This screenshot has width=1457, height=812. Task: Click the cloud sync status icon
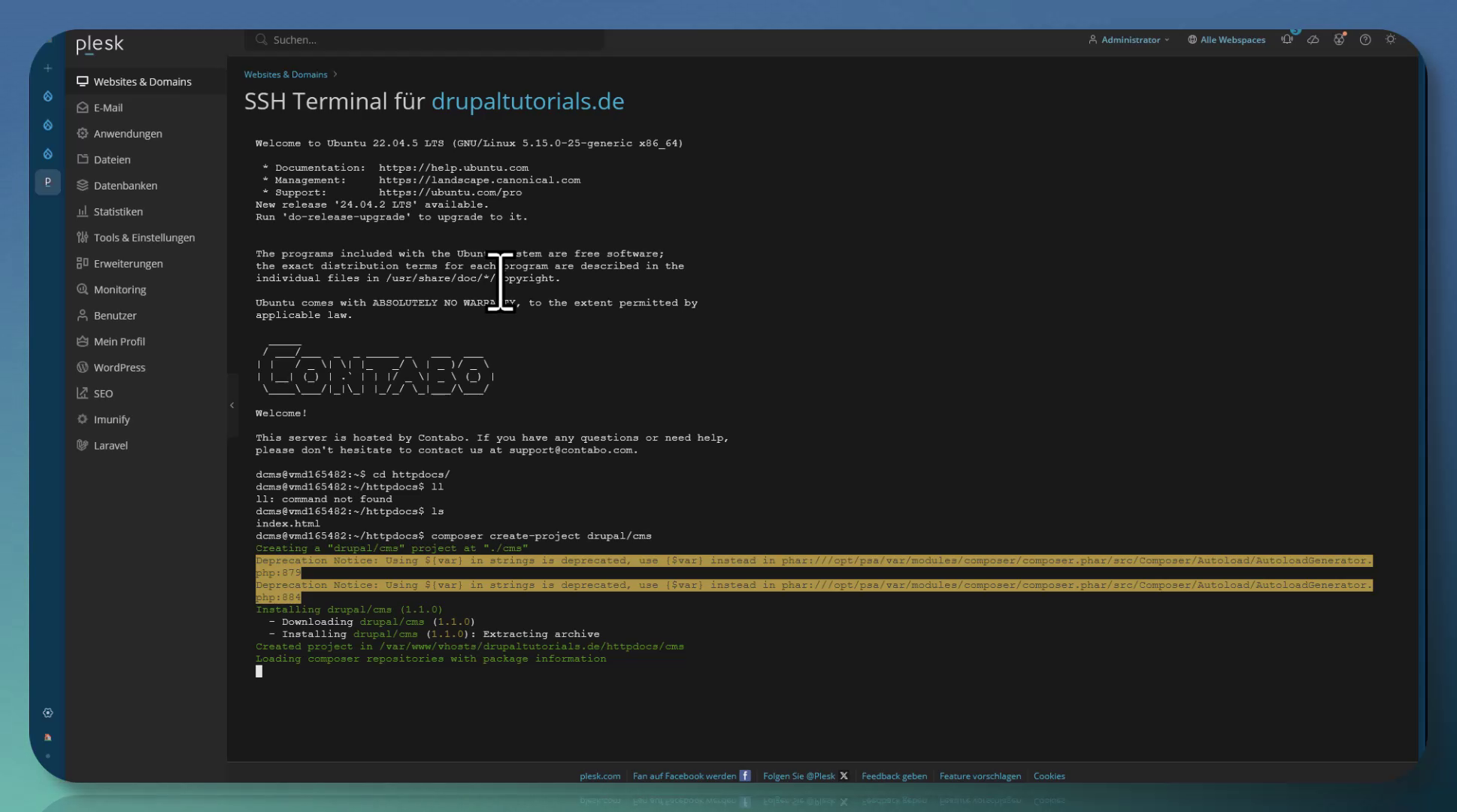[1313, 40]
